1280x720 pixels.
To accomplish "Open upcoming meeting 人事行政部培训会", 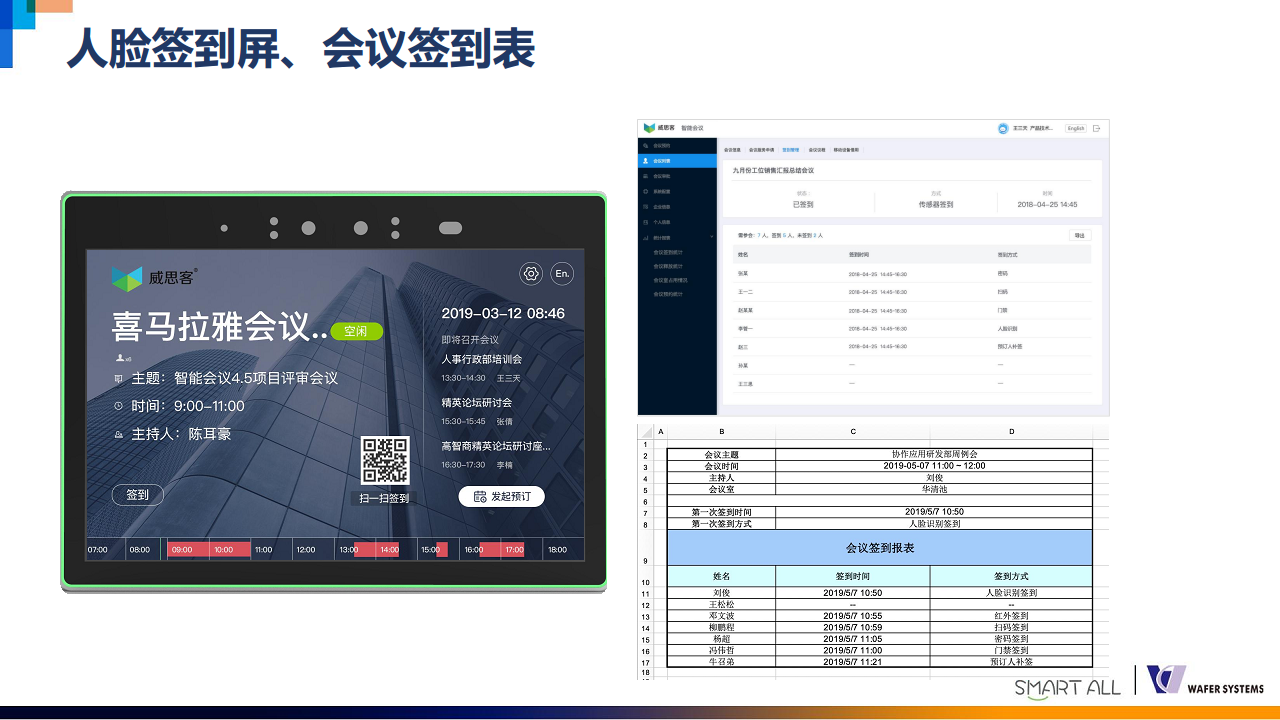I will [482, 359].
